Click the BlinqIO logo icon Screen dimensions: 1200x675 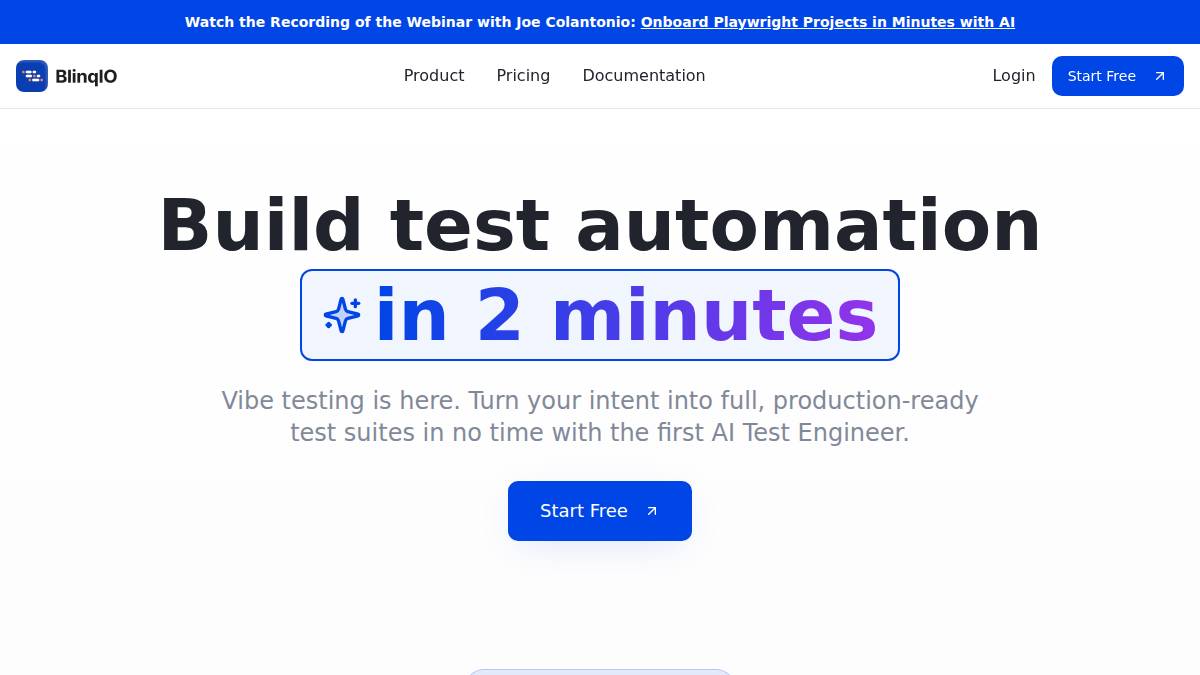click(32, 76)
